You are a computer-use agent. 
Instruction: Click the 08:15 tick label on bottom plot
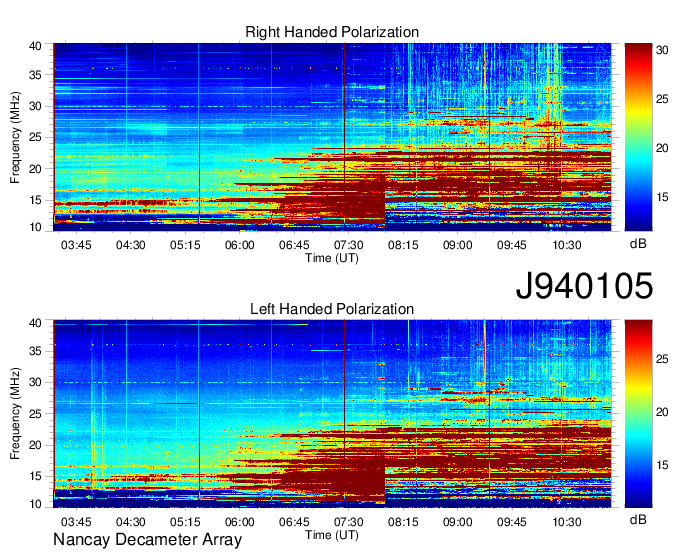pyautogui.click(x=403, y=522)
